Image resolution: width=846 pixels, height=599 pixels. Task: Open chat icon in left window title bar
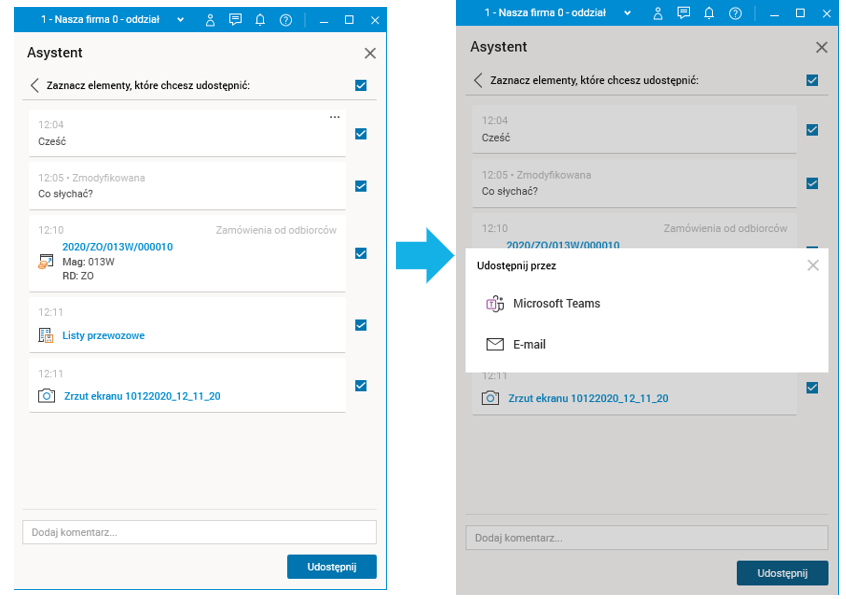coord(235,20)
